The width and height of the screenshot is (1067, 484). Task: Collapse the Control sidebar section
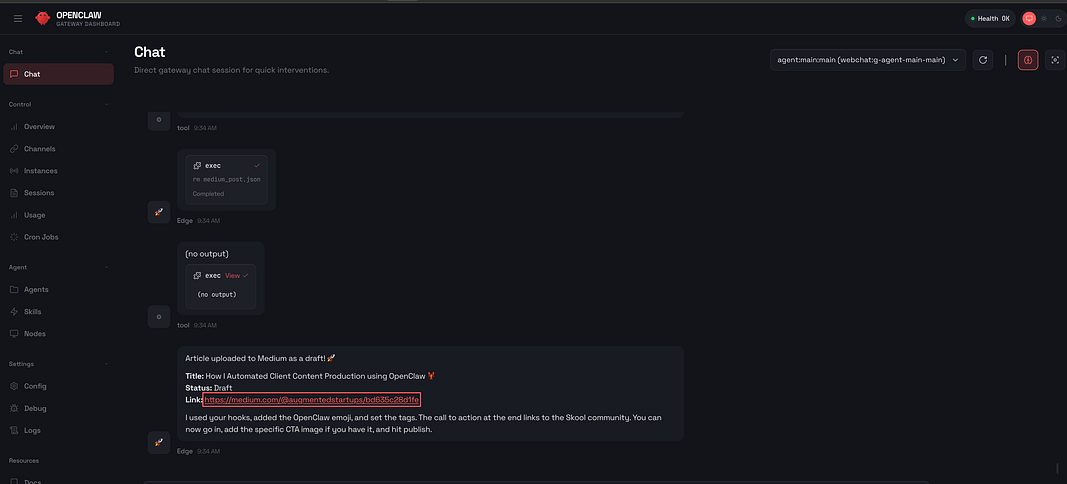point(106,104)
